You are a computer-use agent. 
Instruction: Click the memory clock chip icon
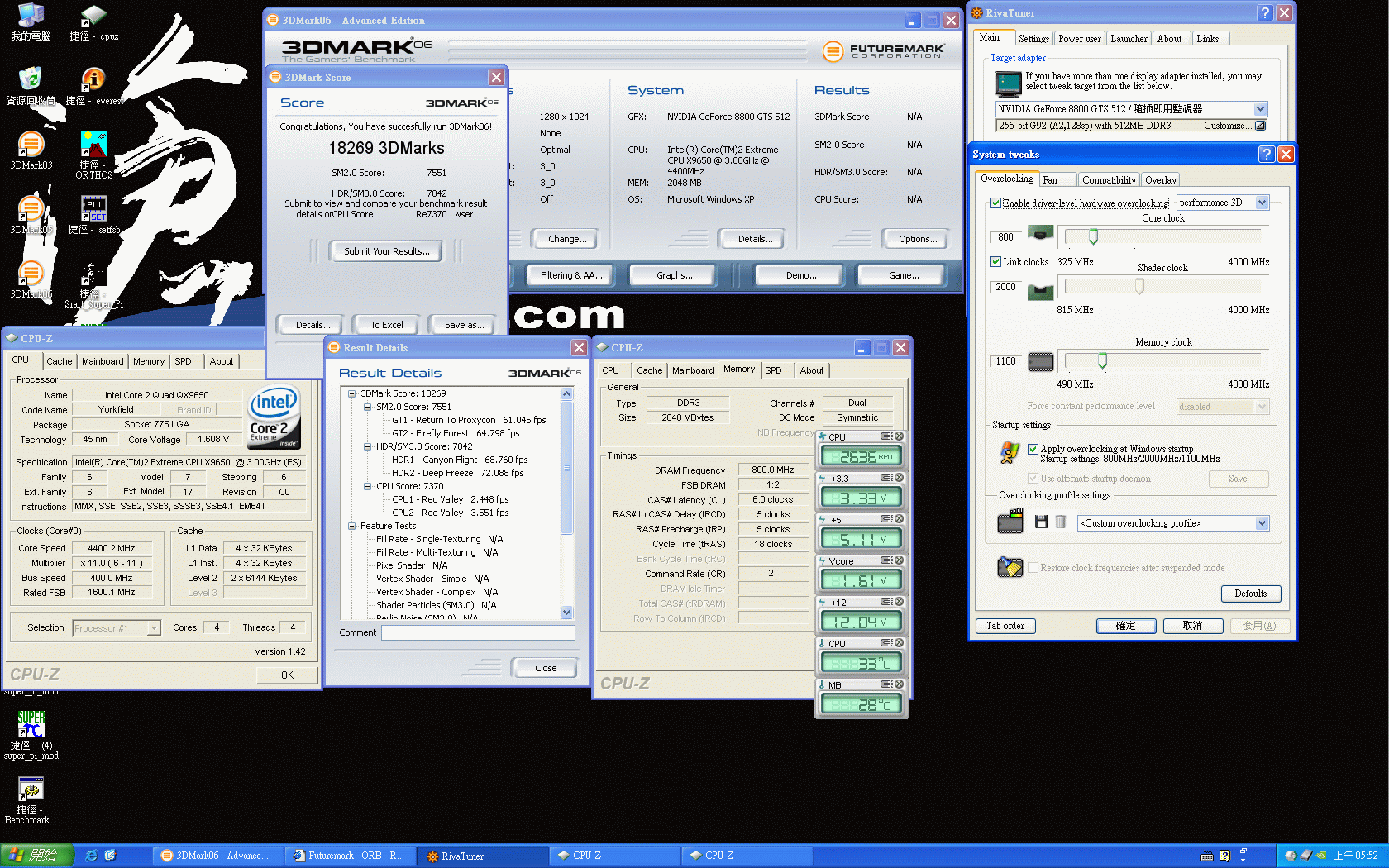(x=1040, y=361)
